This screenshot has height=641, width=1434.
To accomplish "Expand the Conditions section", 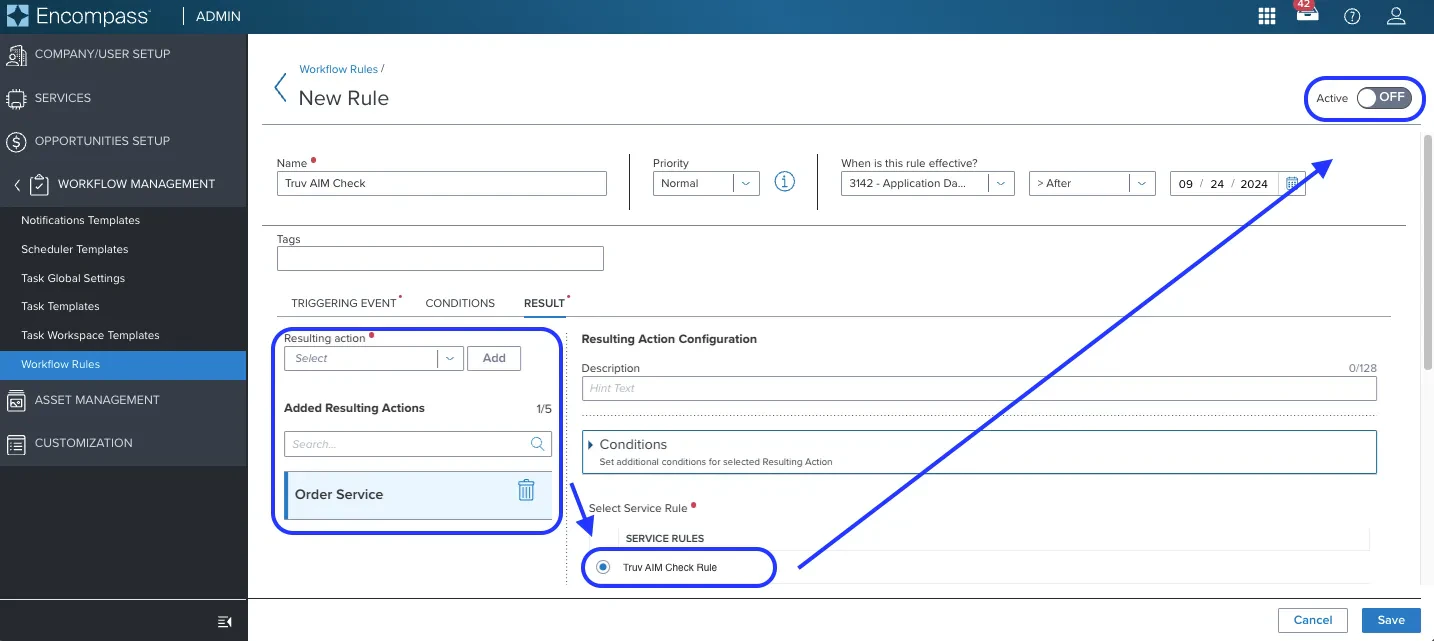I will pyautogui.click(x=590, y=446).
